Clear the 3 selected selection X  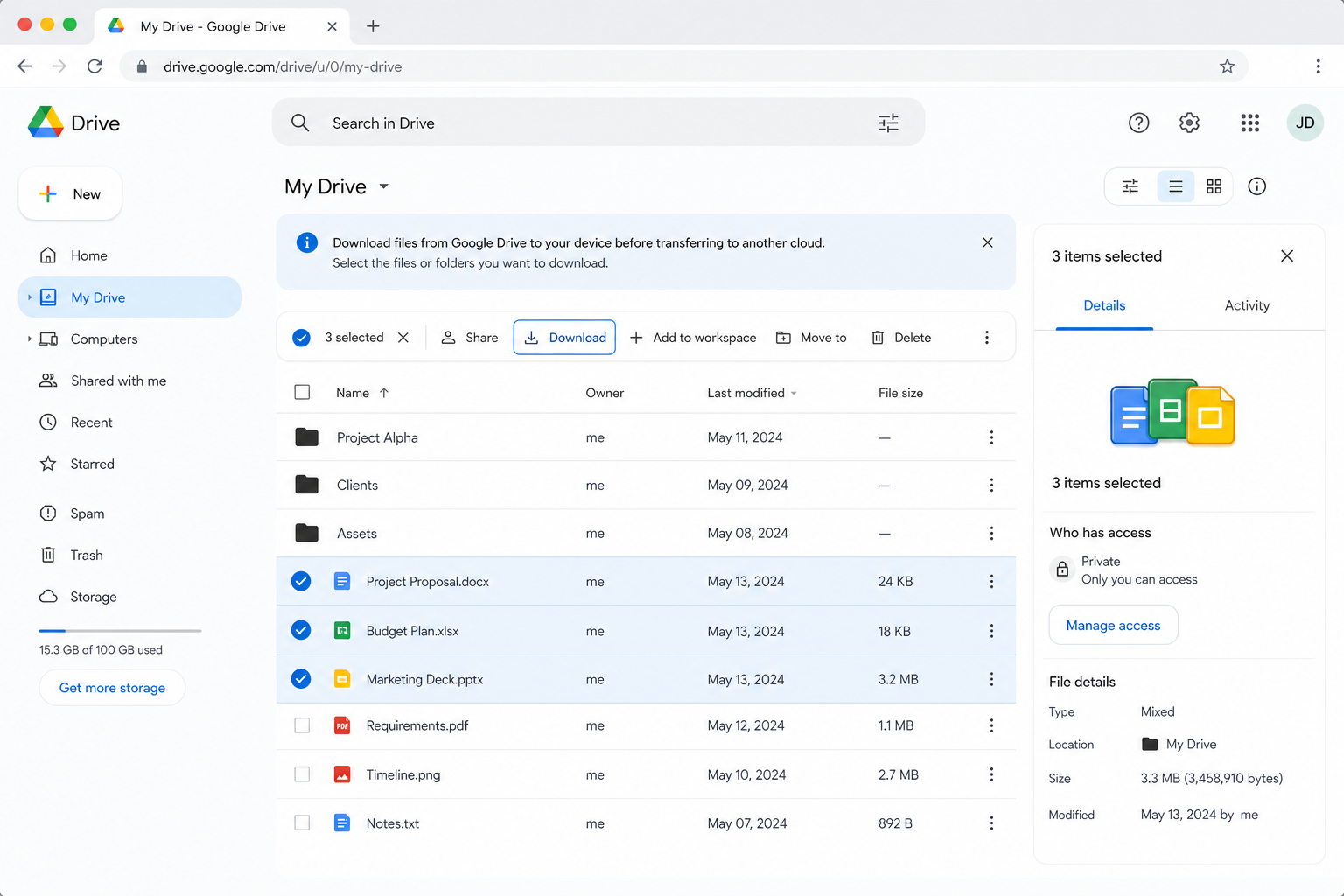point(403,338)
